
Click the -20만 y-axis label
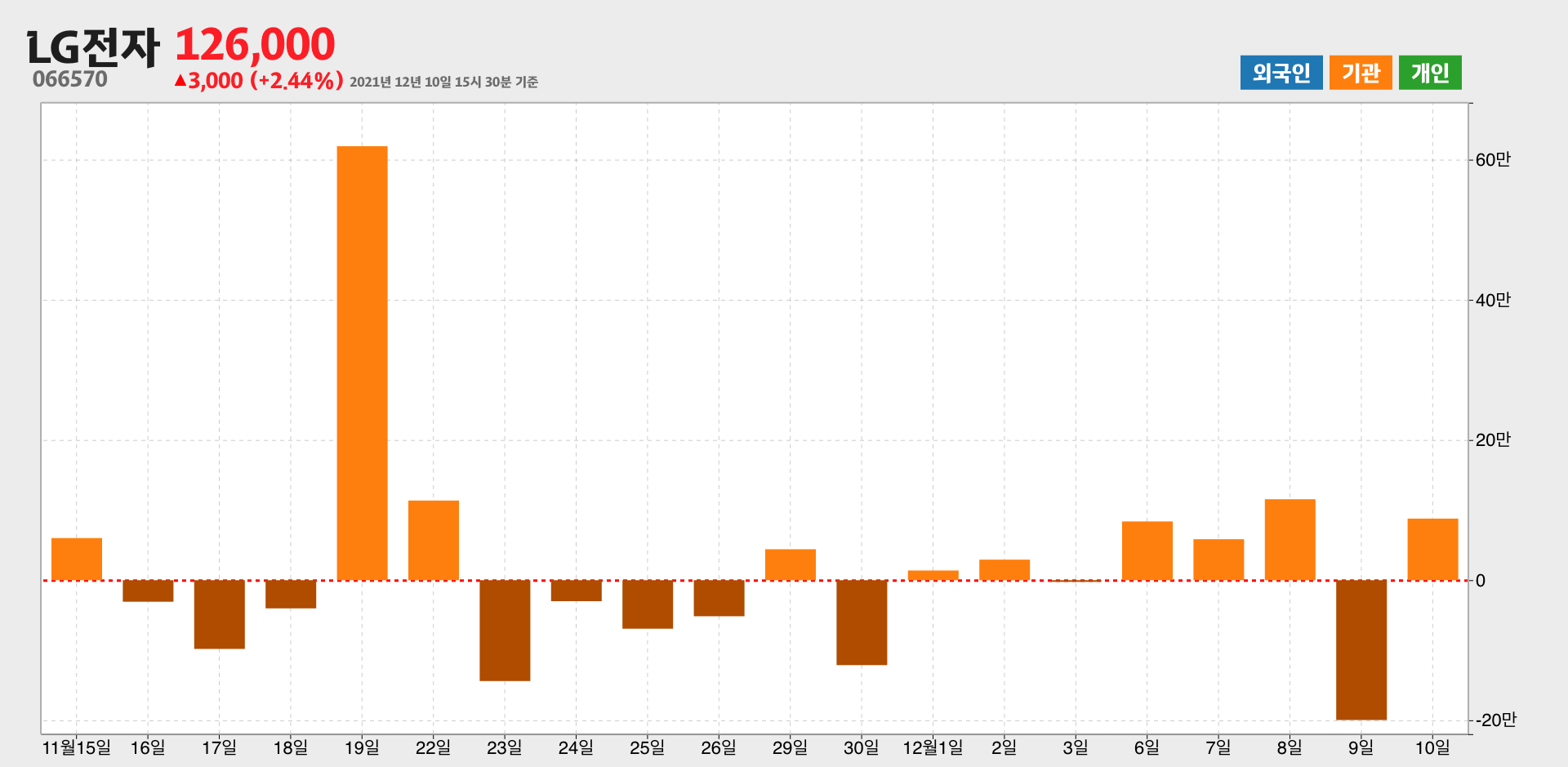click(1496, 720)
